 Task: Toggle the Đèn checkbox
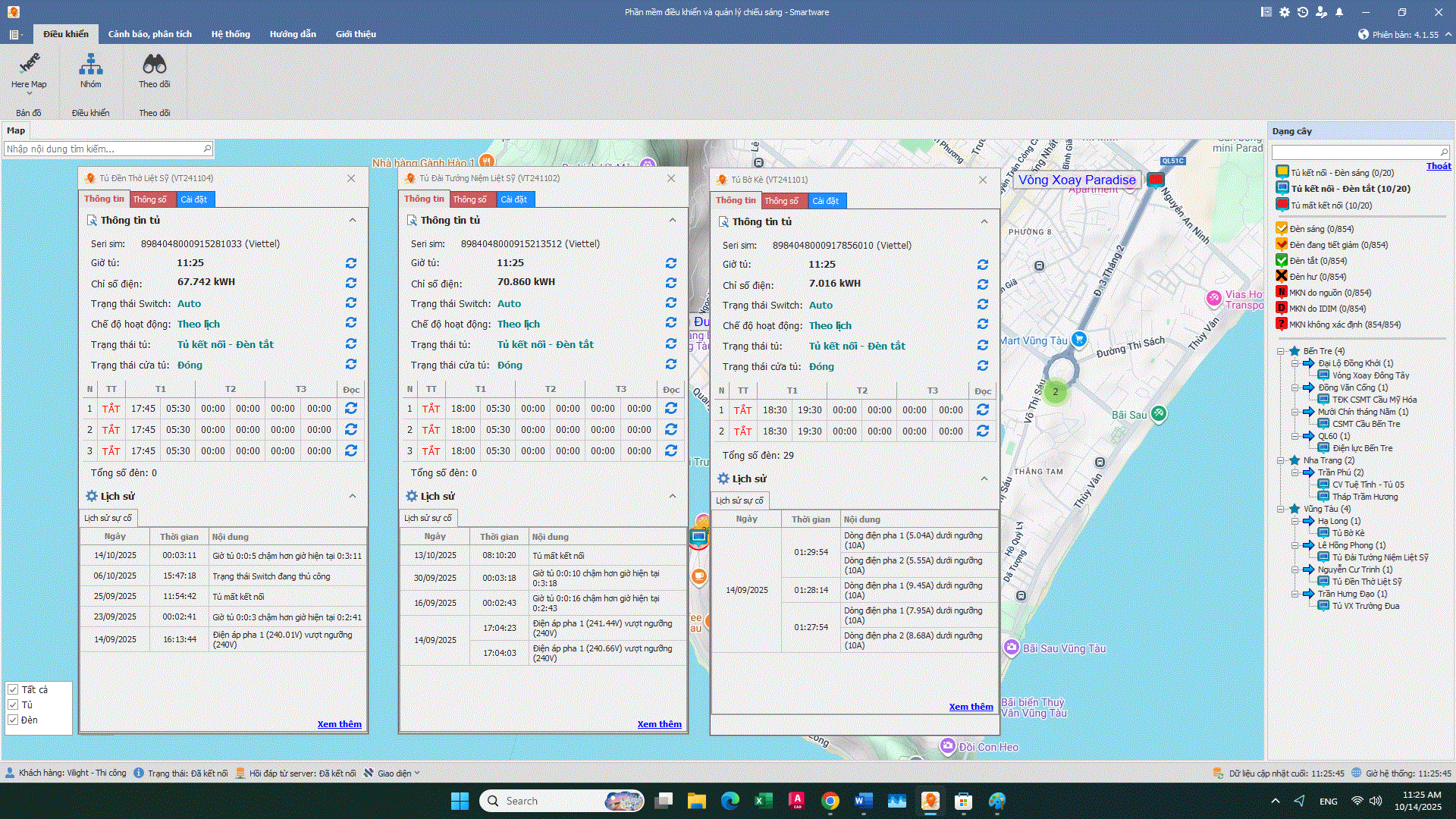(13, 720)
